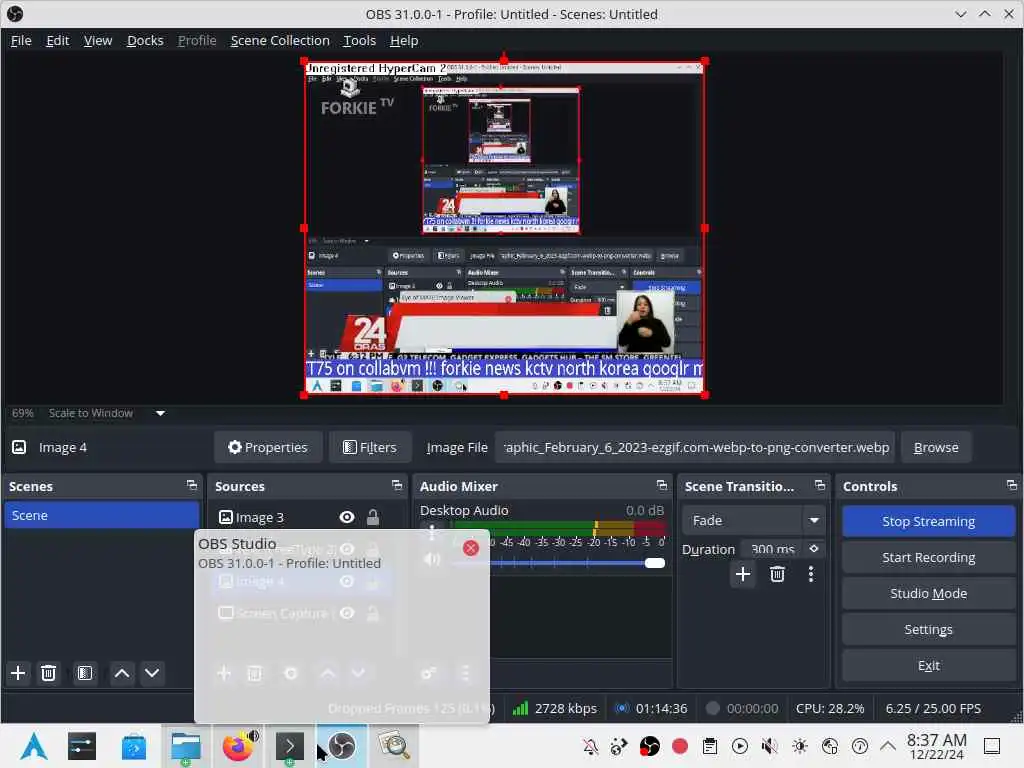Open the media player tray icon
Viewport: 1024px width, 768px height.
(x=740, y=746)
